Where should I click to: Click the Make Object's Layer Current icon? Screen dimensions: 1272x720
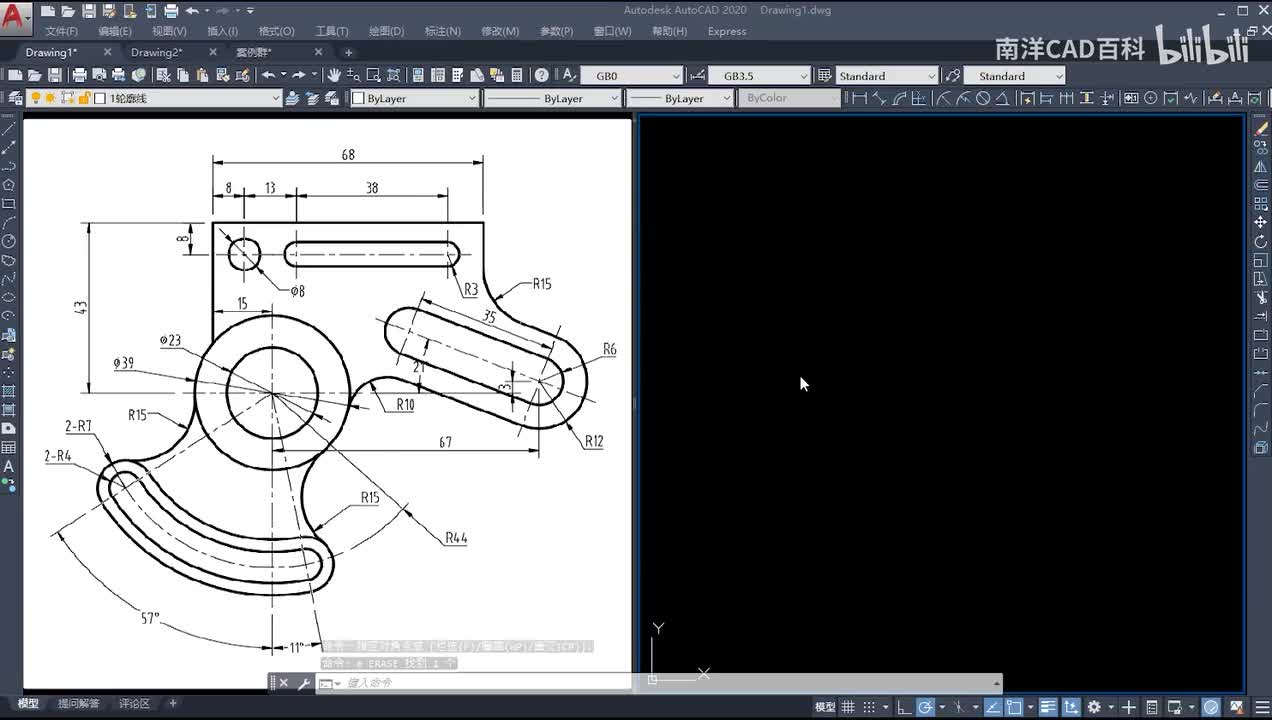tap(292, 98)
